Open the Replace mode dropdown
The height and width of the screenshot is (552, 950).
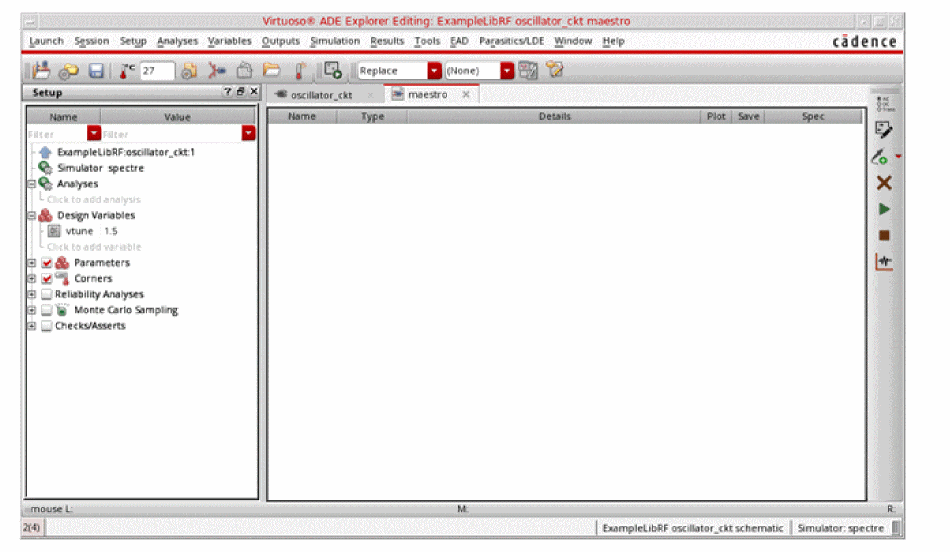(434, 71)
